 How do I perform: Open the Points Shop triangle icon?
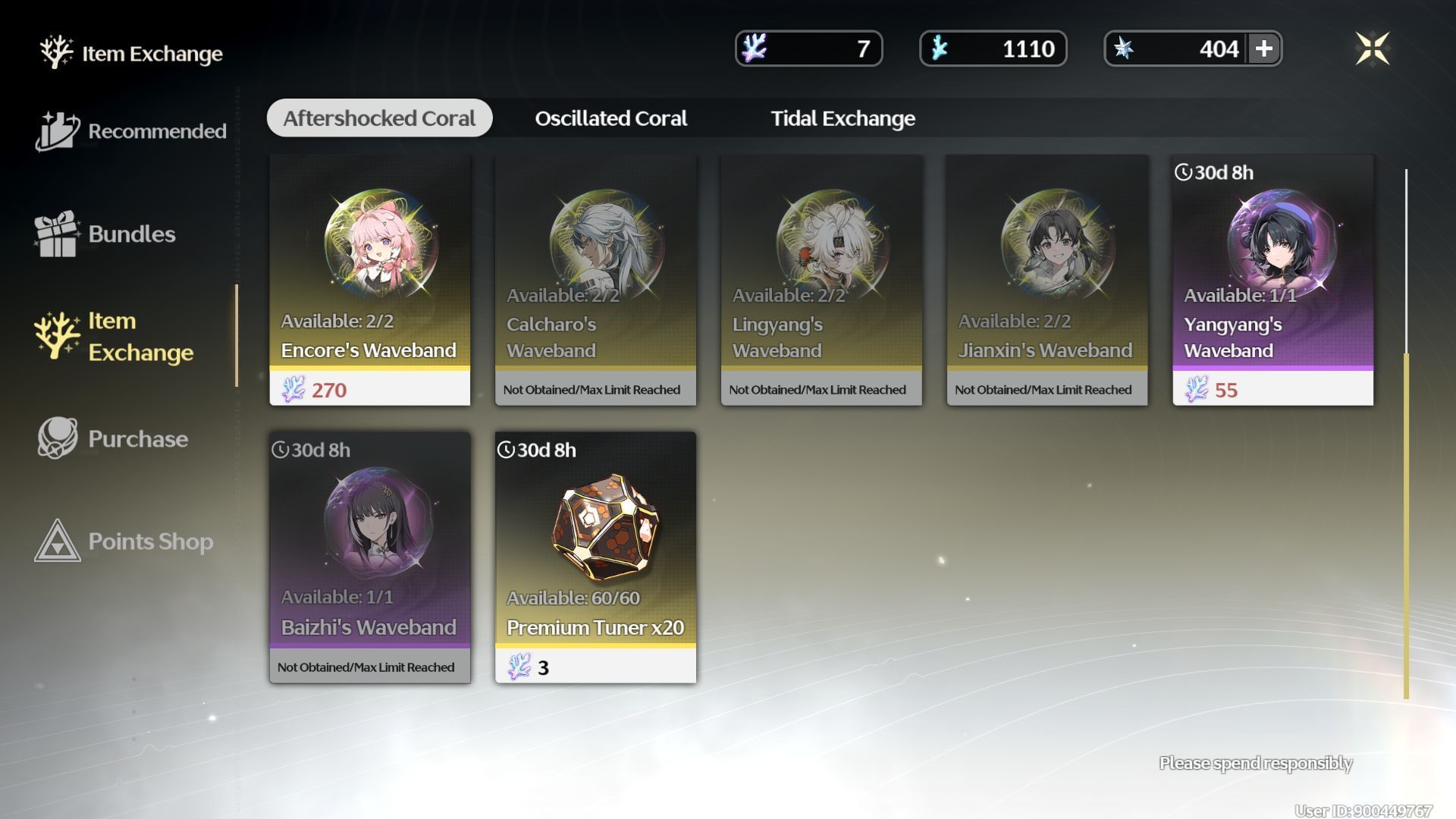[57, 541]
